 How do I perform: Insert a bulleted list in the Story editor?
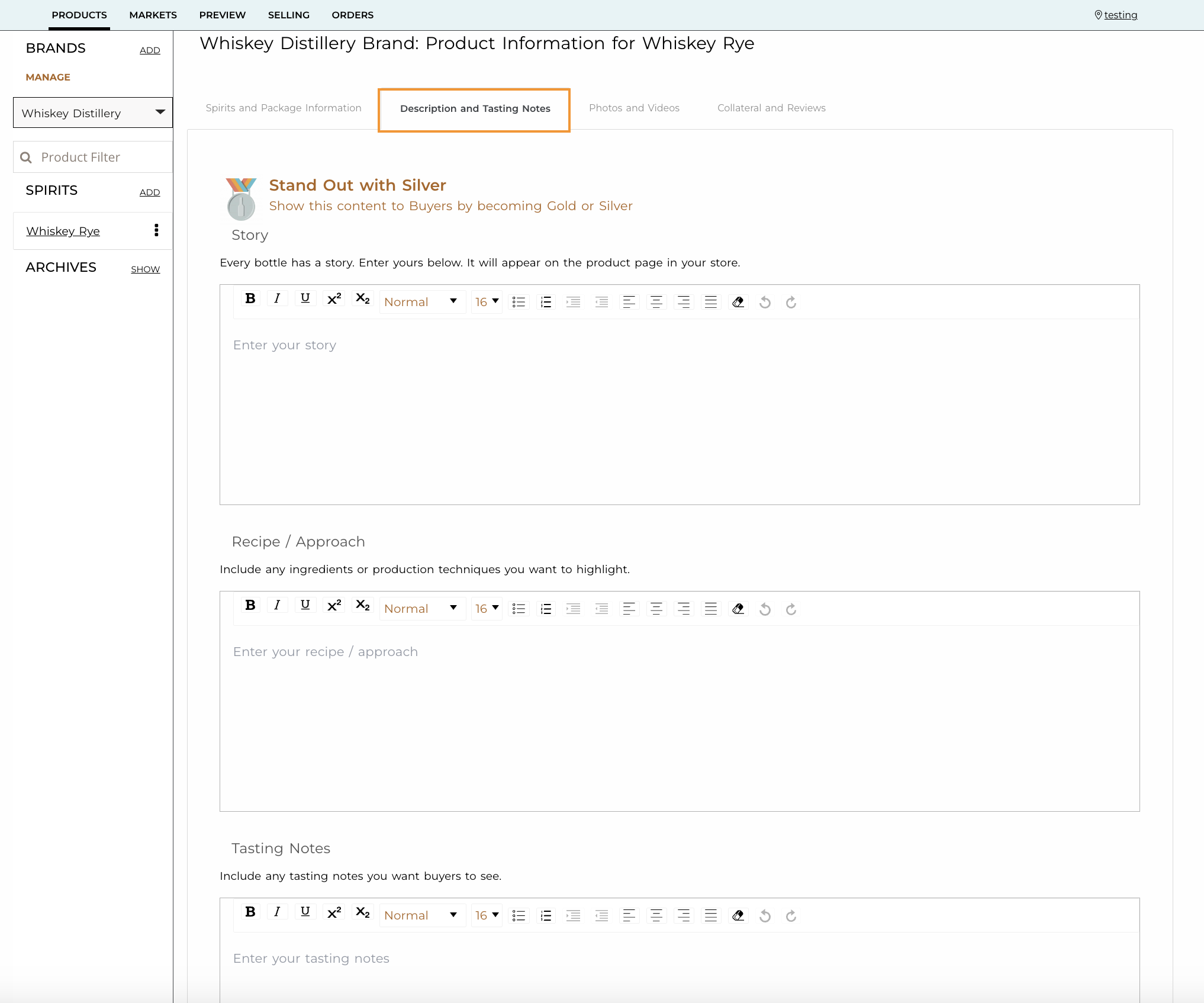click(519, 302)
